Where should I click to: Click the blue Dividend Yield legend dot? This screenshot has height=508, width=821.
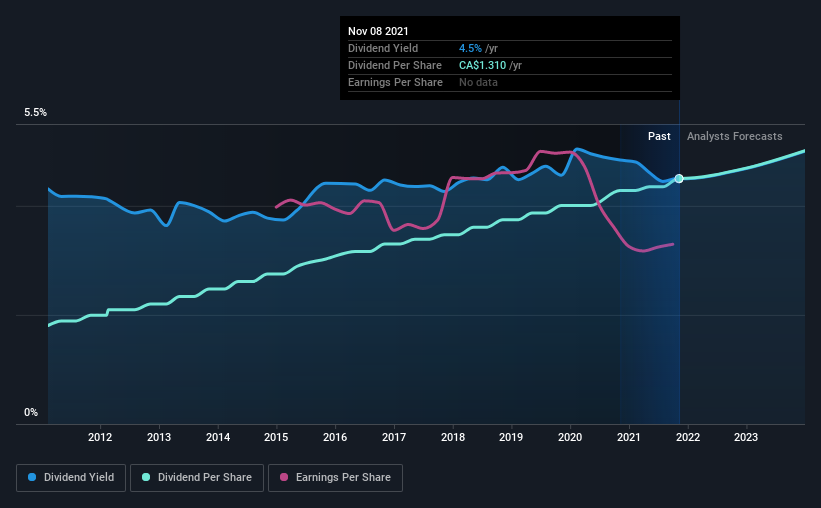click(x=32, y=477)
